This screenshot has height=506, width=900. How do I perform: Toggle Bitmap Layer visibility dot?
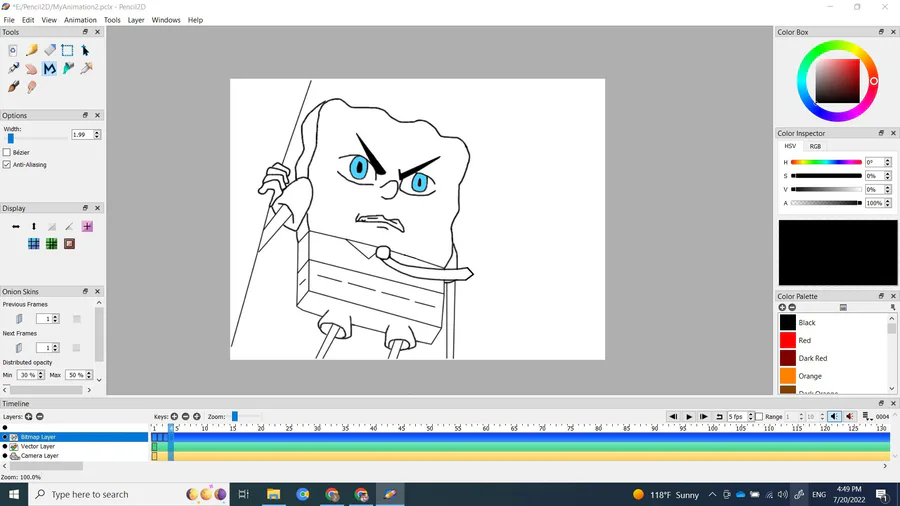tap(5, 437)
